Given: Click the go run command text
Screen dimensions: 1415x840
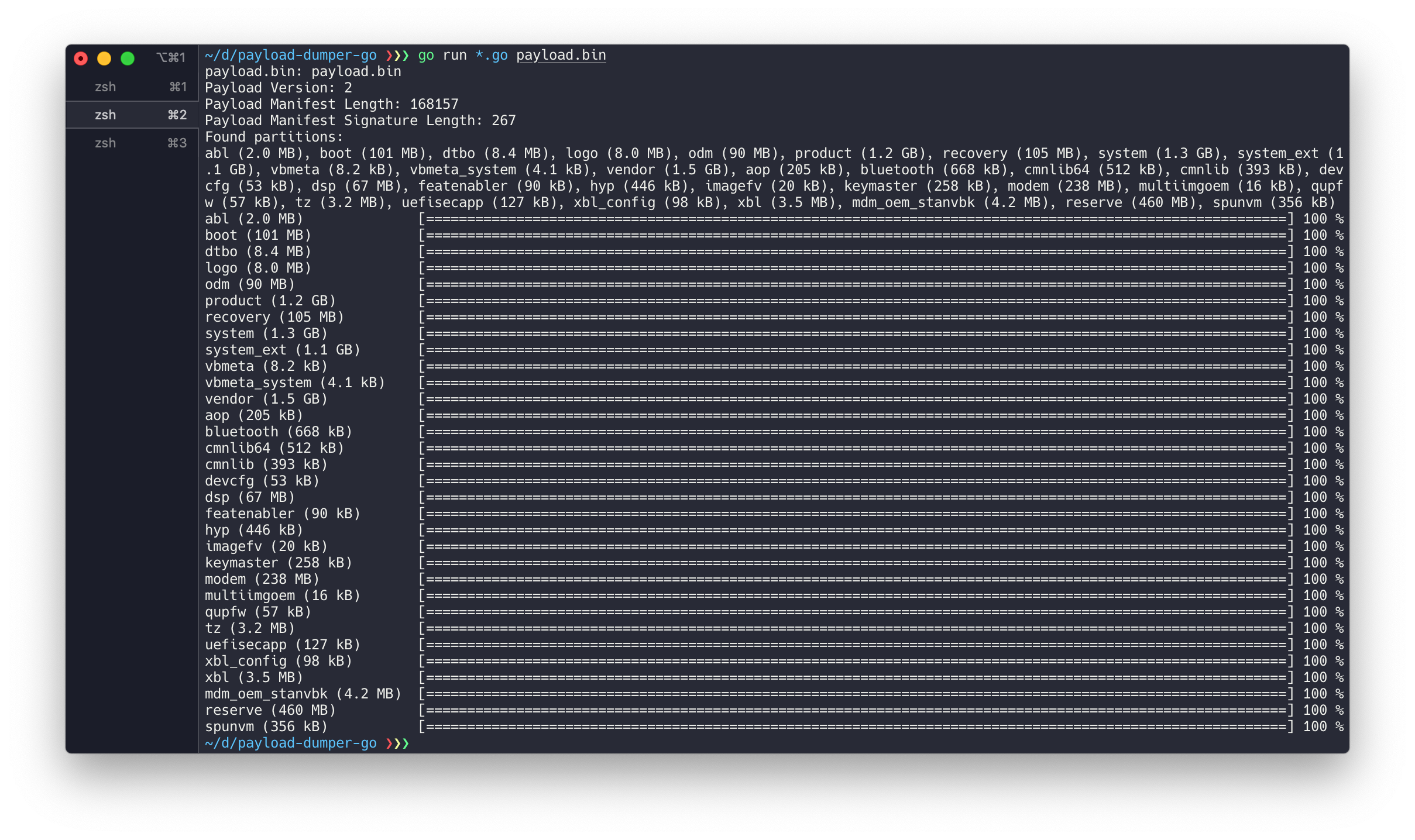Looking at the screenshot, I should pos(442,55).
